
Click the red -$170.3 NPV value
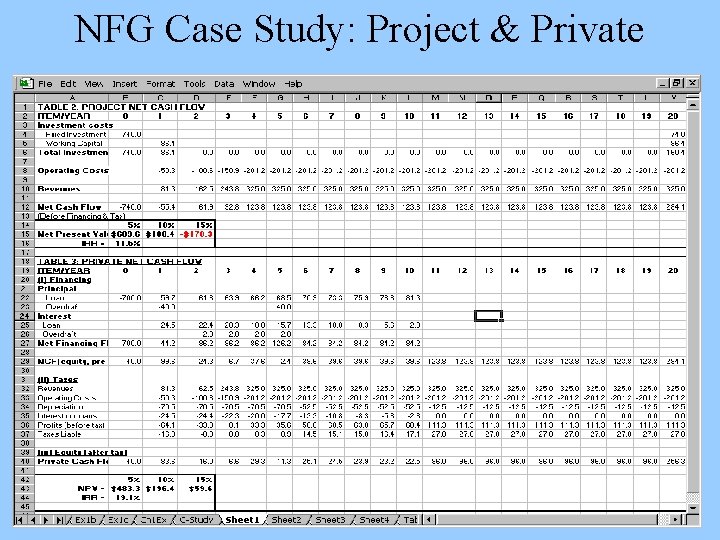197,234
